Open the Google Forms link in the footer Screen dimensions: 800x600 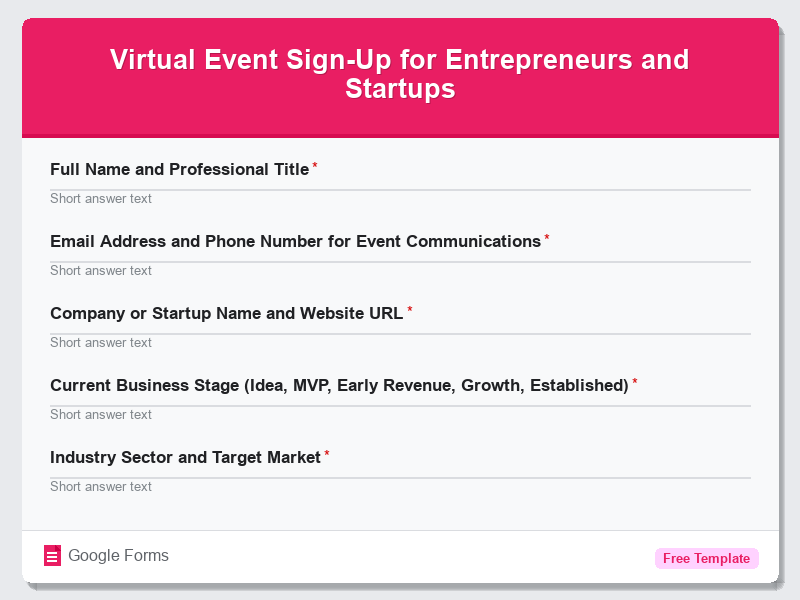pyautogui.click(x=117, y=555)
